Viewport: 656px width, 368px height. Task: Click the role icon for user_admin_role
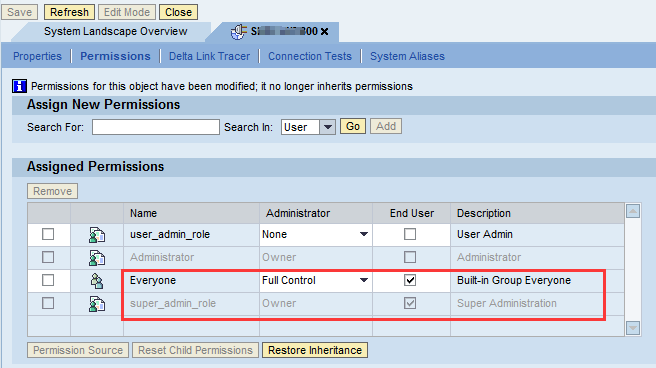point(97,235)
